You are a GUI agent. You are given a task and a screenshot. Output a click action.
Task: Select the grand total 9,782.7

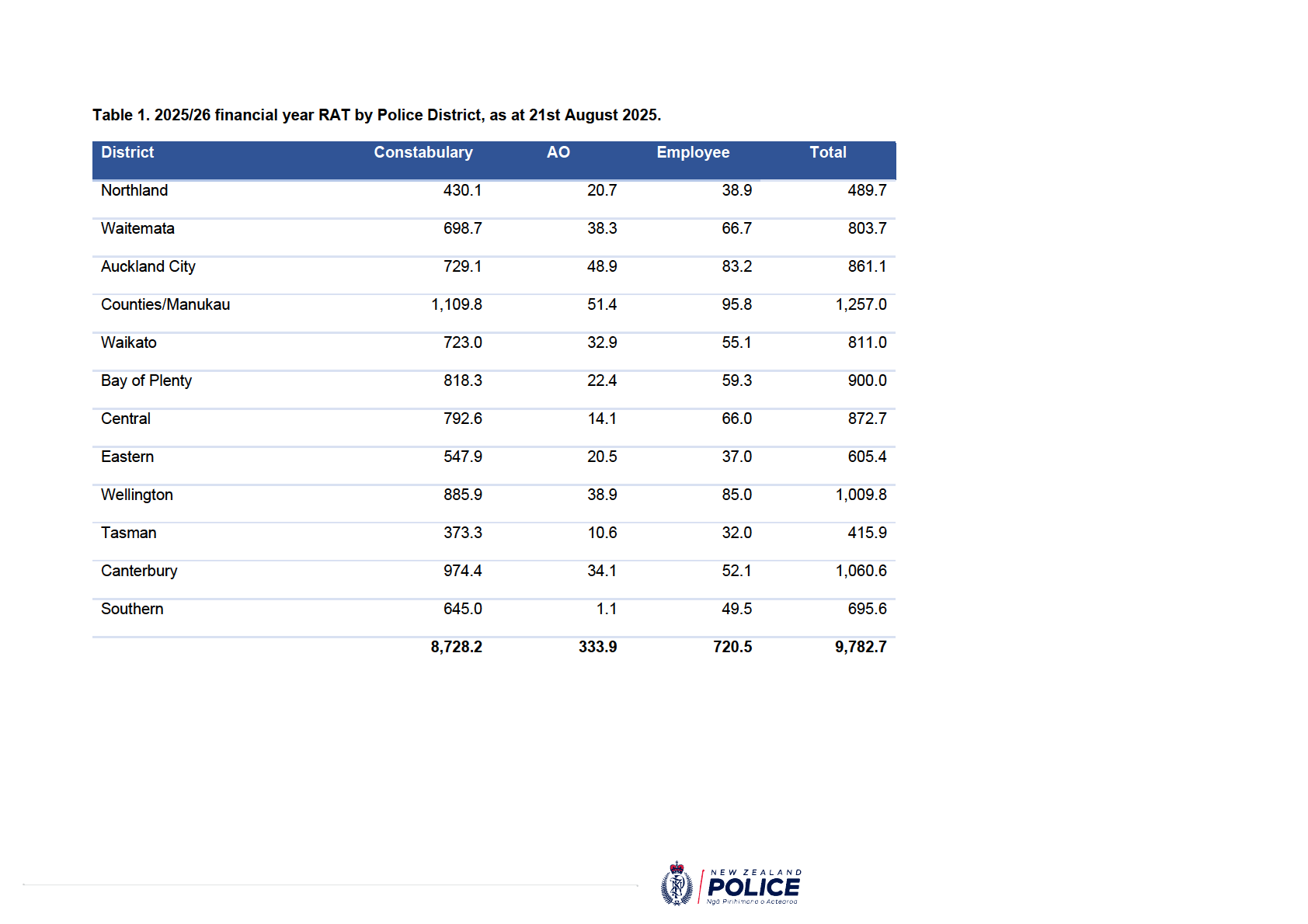pyautogui.click(x=861, y=647)
